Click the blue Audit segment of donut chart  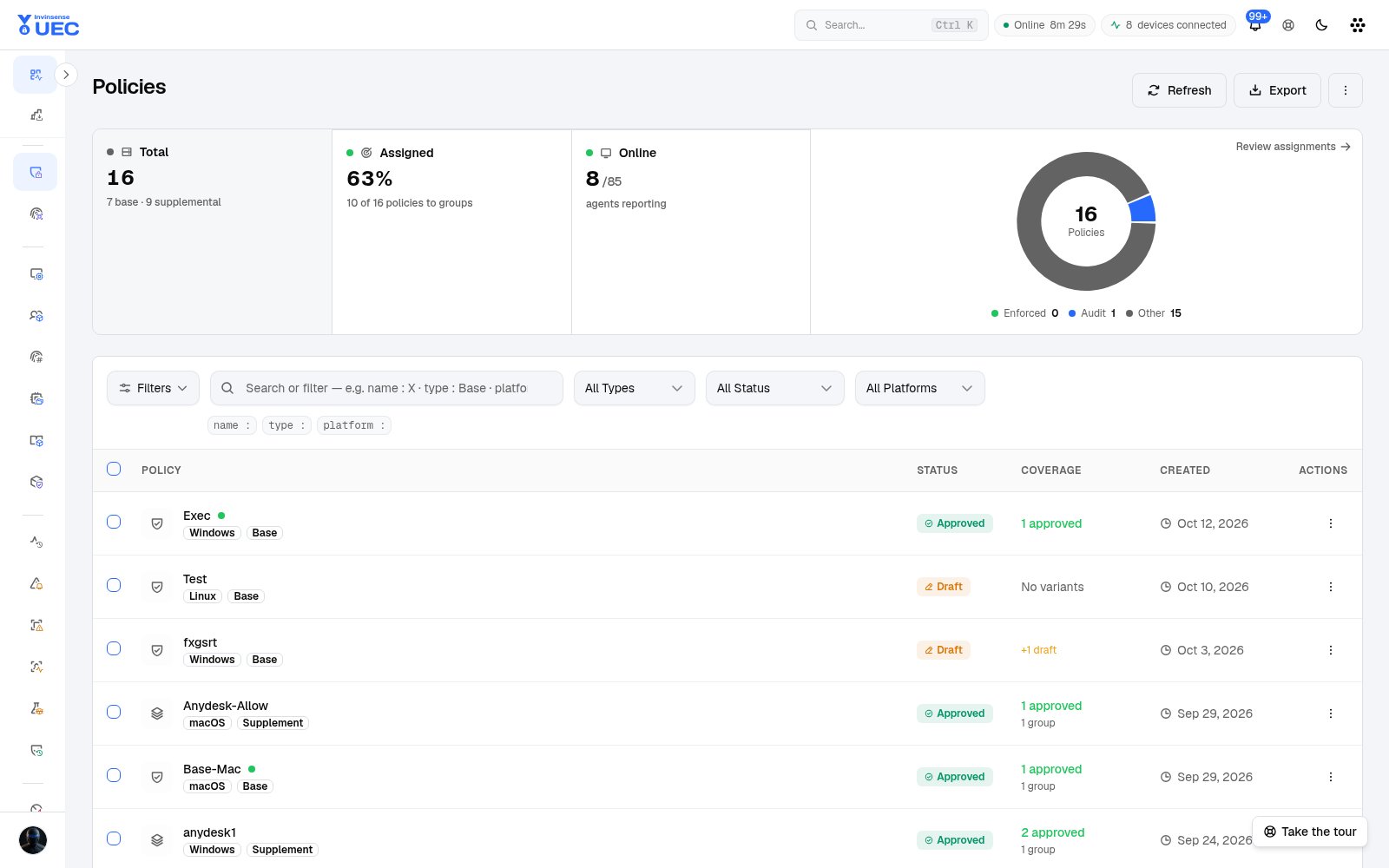click(x=1142, y=209)
